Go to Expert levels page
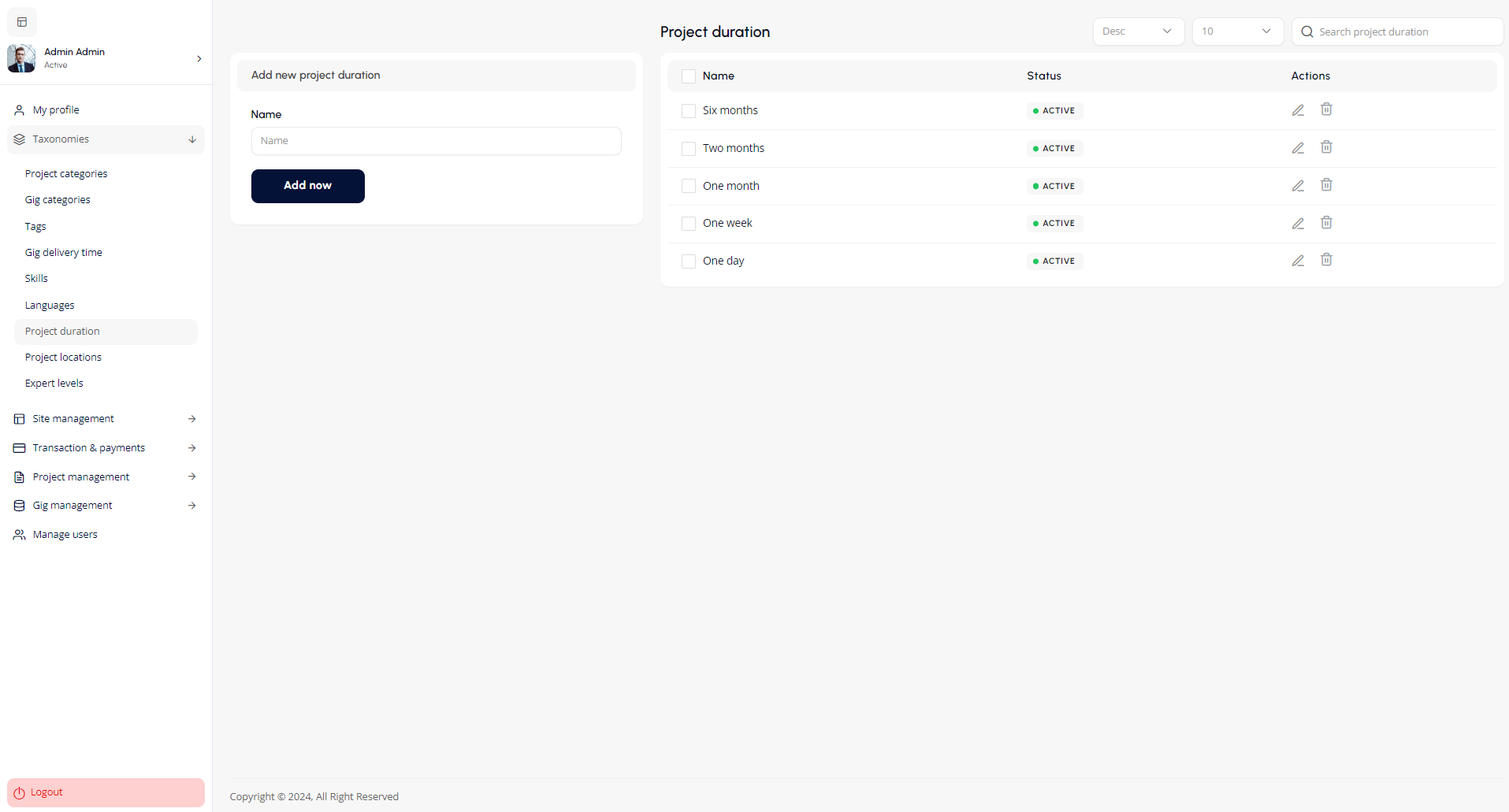Screen dimensions: 1509x812 point(54,384)
